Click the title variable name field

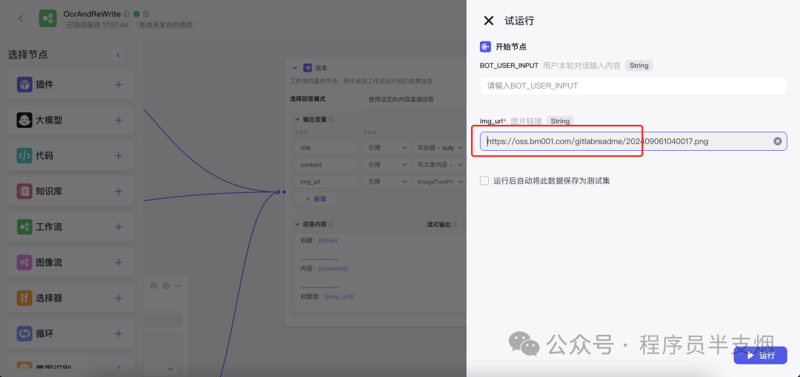tap(326, 147)
